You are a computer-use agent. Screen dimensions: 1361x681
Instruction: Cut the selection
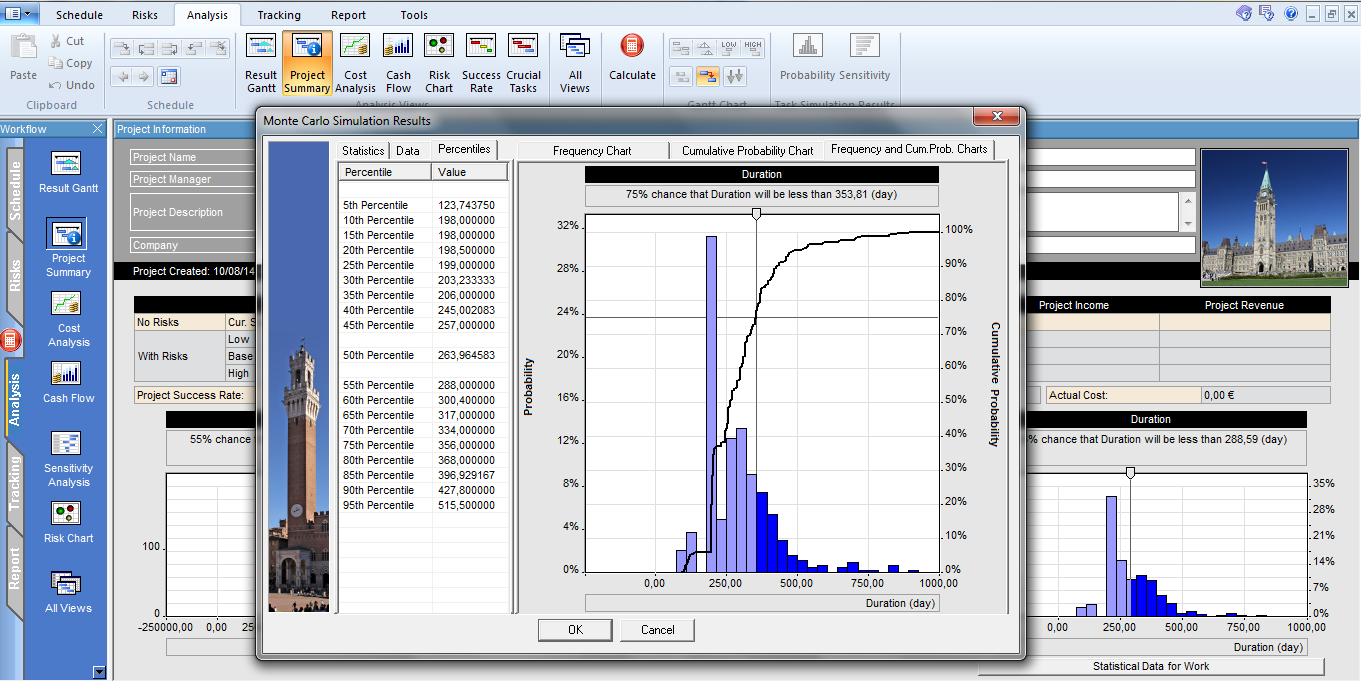(x=66, y=41)
